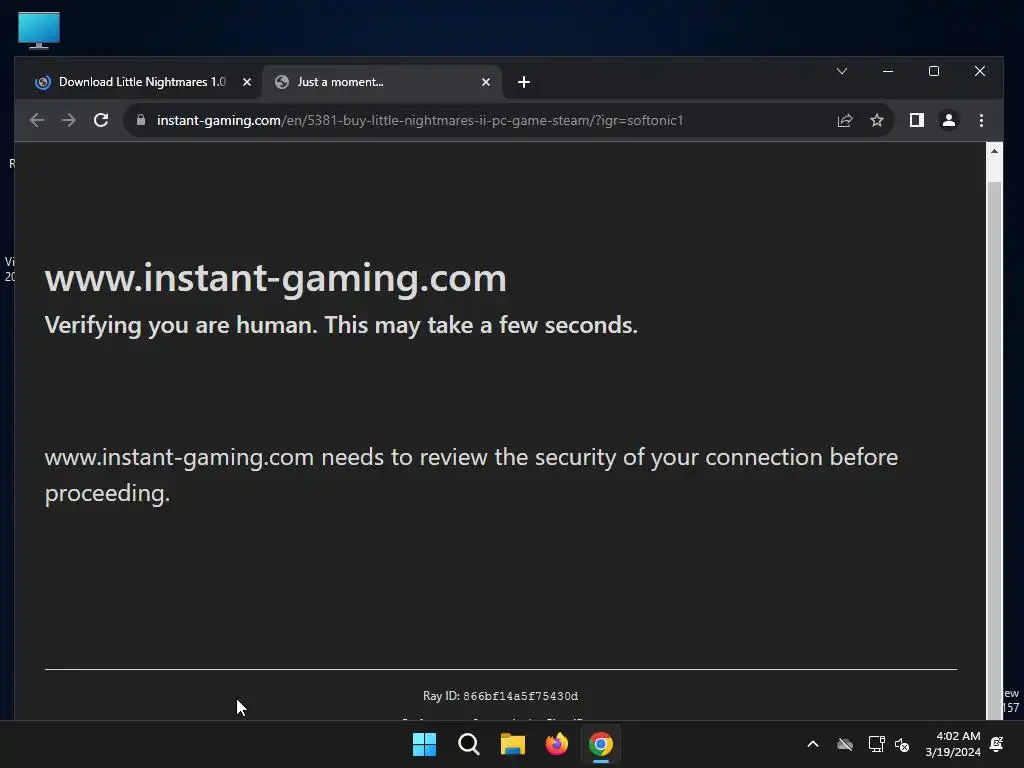Click the address bar URL

(419, 120)
